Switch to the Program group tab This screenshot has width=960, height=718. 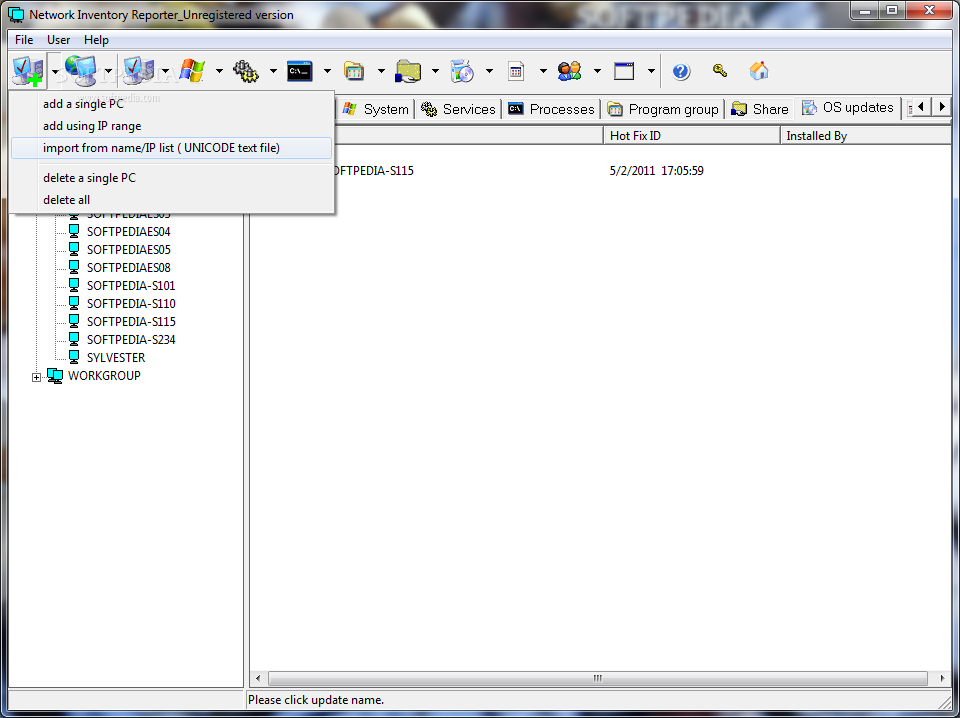point(663,109)
